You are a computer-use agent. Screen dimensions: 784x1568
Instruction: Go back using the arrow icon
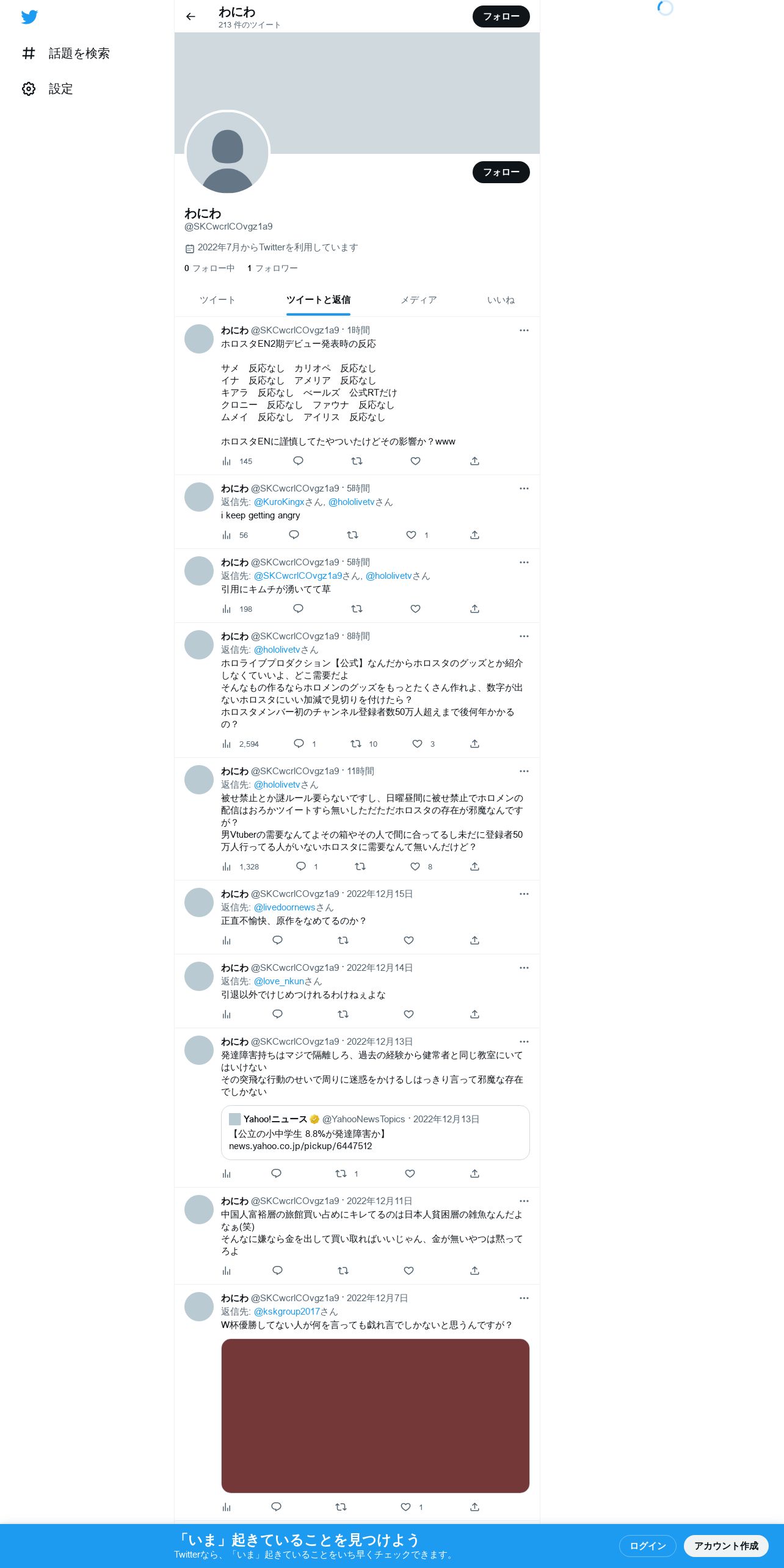191,16
